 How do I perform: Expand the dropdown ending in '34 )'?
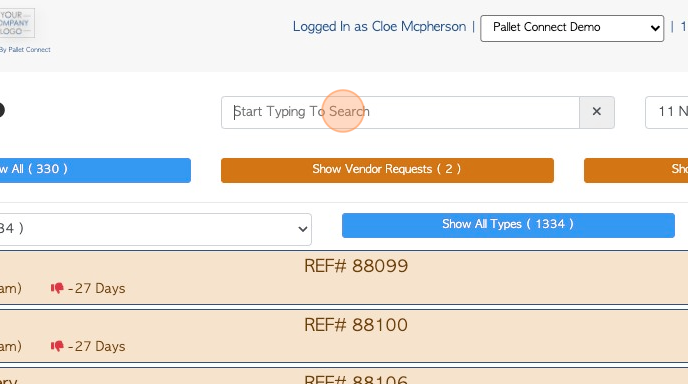coord(155,229)
